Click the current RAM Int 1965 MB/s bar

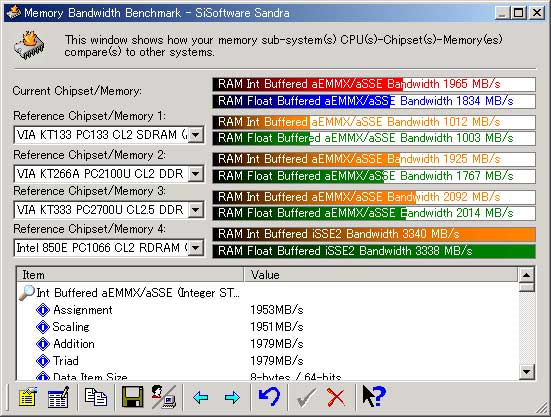[374, 84]
